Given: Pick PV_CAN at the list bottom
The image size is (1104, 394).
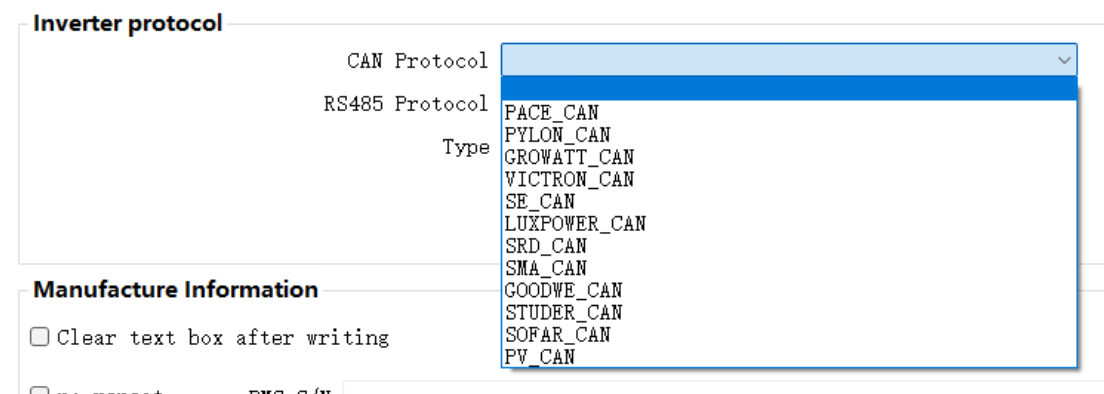Looking at the screenshot, I should 789,357.
